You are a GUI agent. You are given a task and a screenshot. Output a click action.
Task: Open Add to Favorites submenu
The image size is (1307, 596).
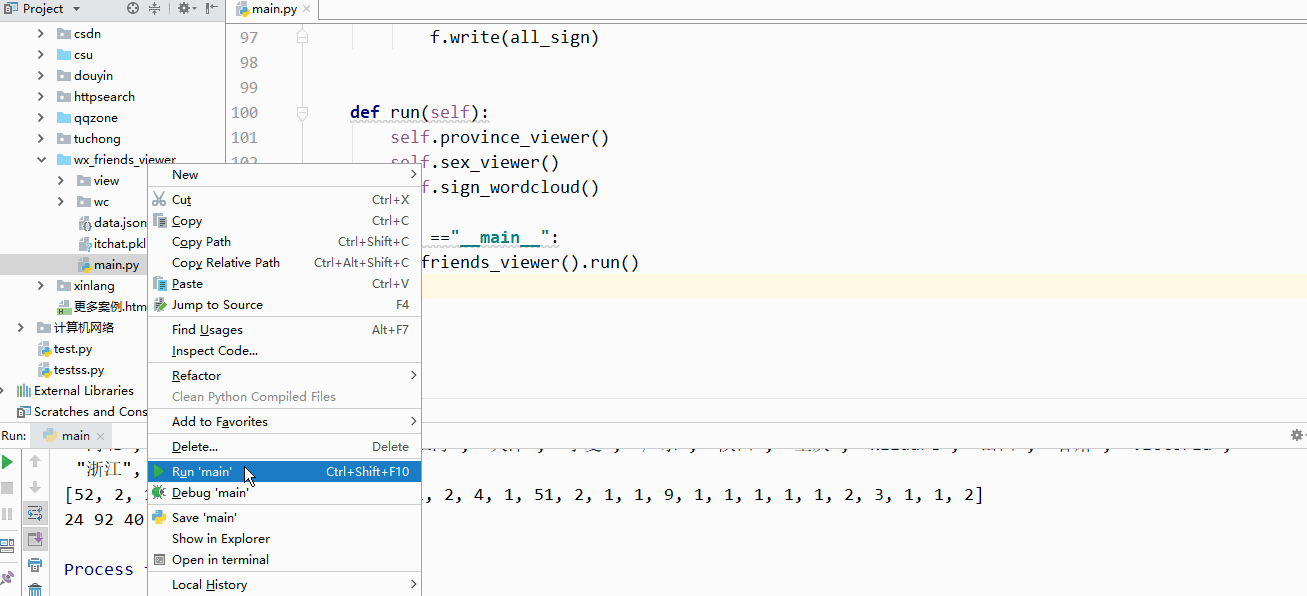coord(284,422)
